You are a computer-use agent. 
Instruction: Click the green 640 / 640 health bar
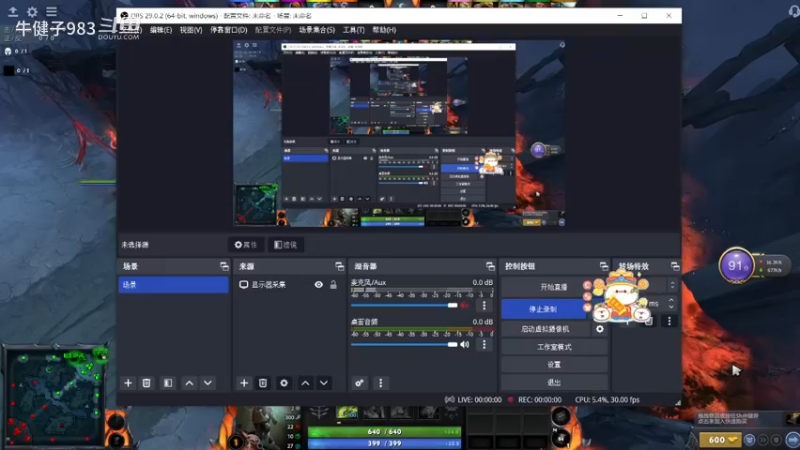[x=384, y=432]
